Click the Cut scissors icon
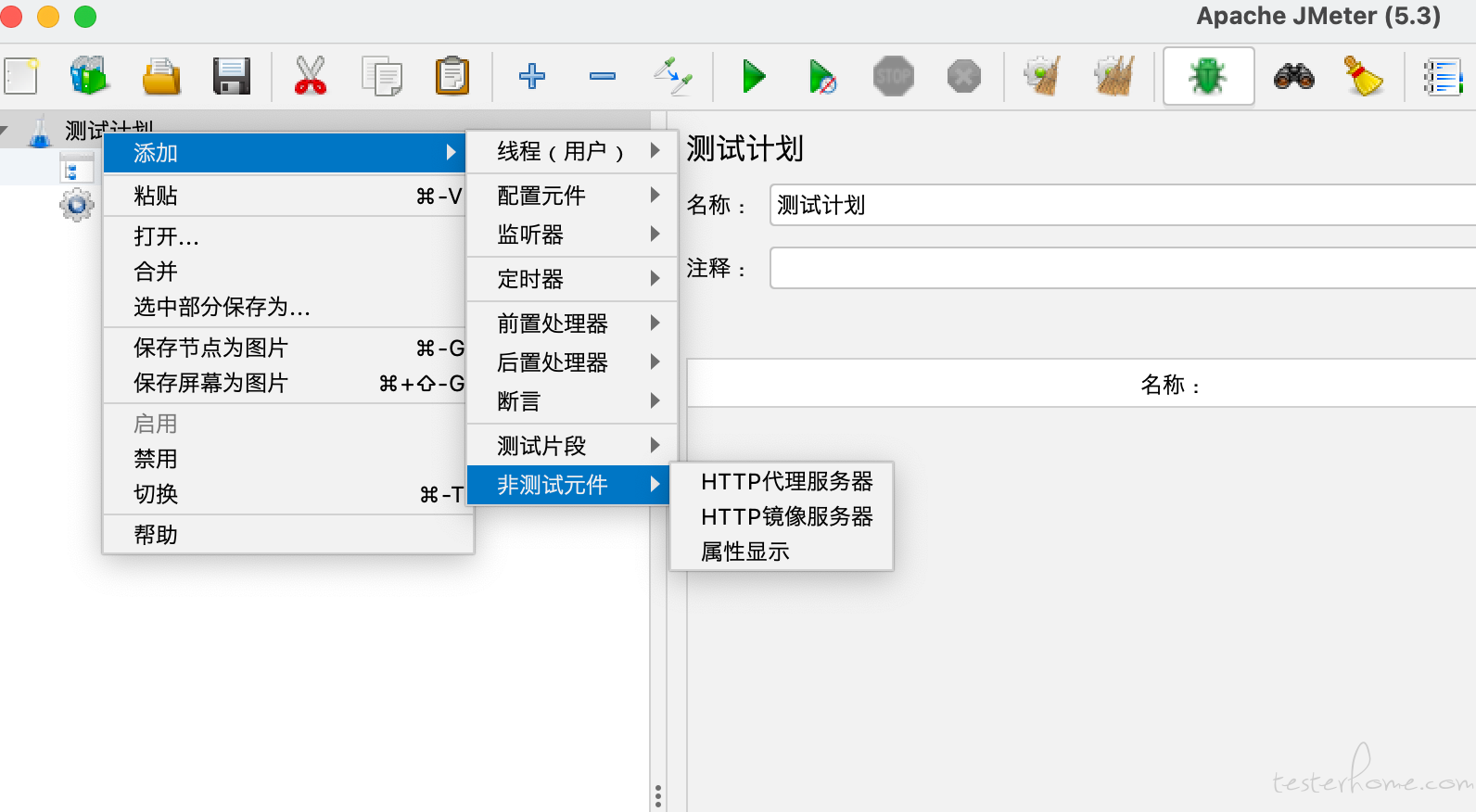This screenshot has width=1476, height=812. (311, 76)
